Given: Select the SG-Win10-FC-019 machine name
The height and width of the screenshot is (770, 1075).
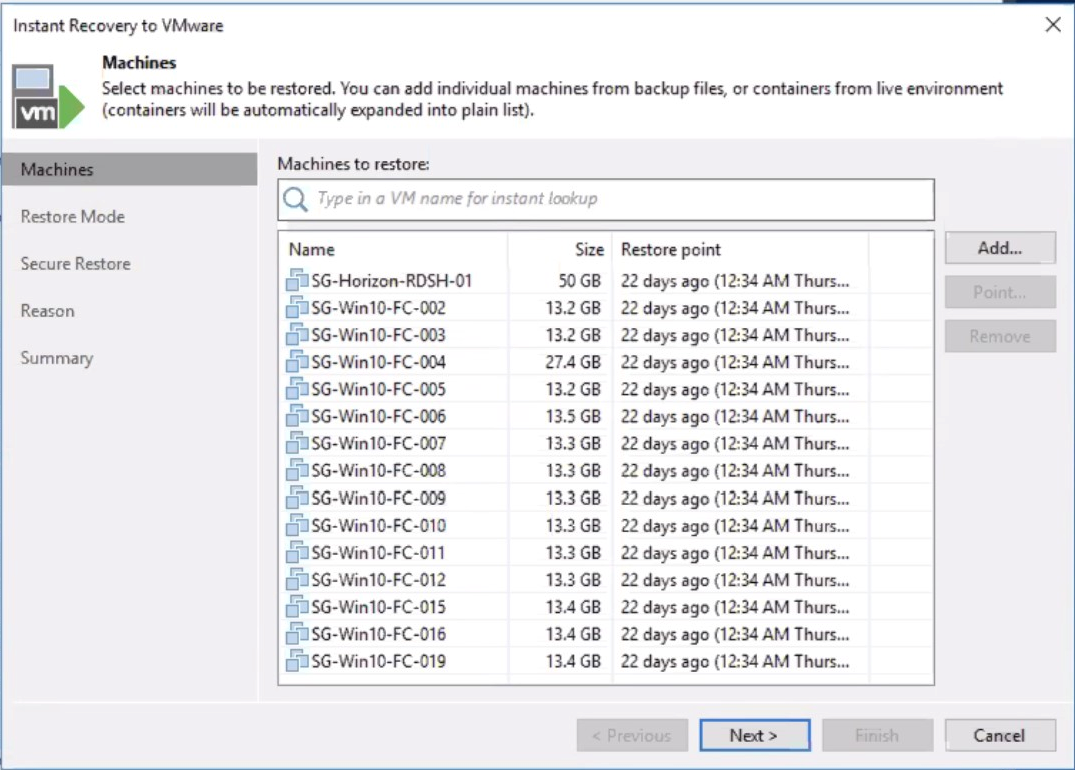Looking at the screenshot, I should [x=378, y=661].
